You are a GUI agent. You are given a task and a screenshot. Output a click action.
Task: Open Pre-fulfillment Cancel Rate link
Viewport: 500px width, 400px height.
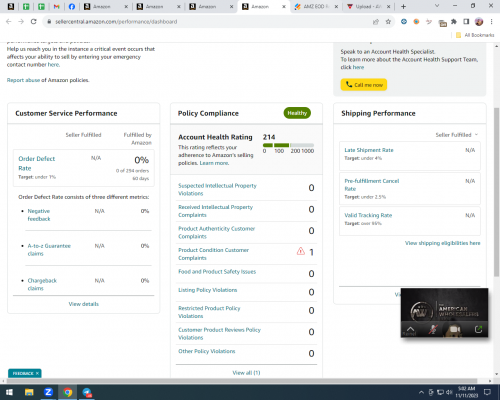[372, 185]
